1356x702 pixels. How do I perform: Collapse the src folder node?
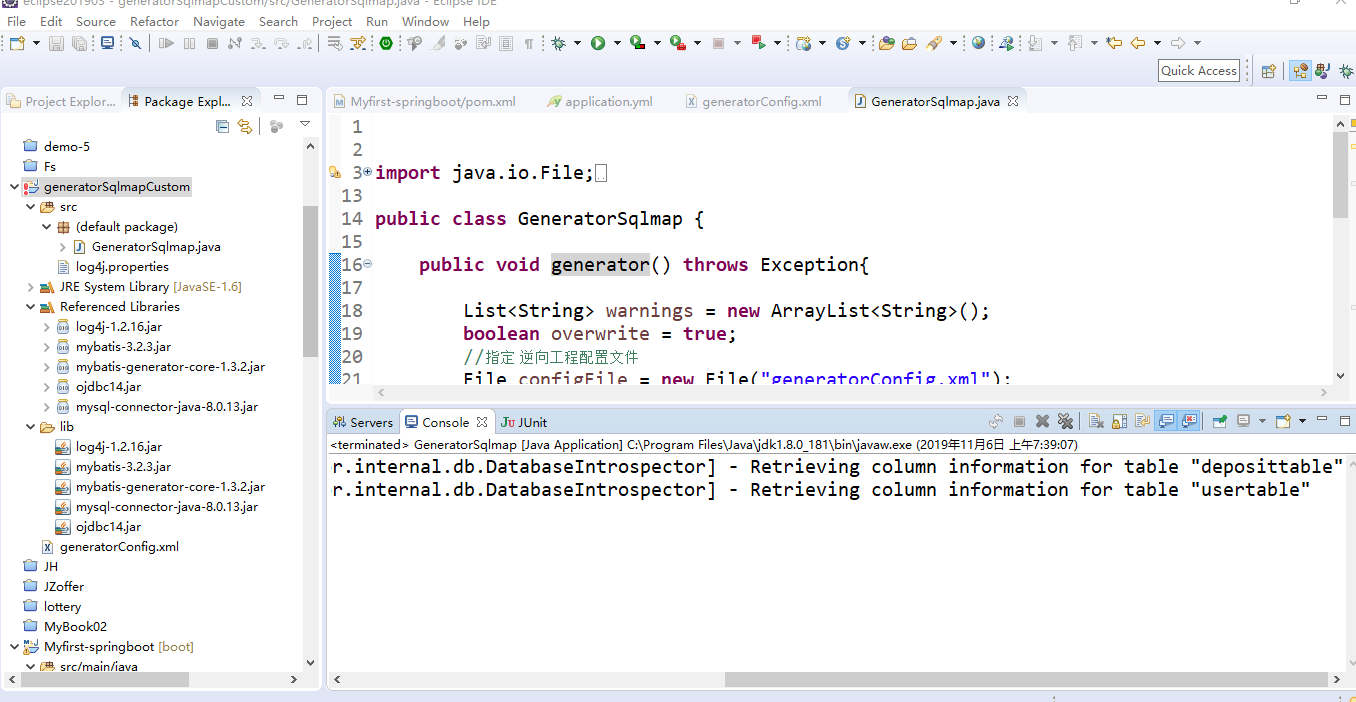30,207
